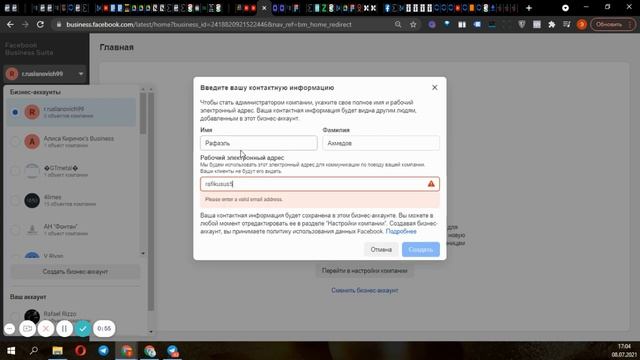Finish recording with the checkmark button

83,329
